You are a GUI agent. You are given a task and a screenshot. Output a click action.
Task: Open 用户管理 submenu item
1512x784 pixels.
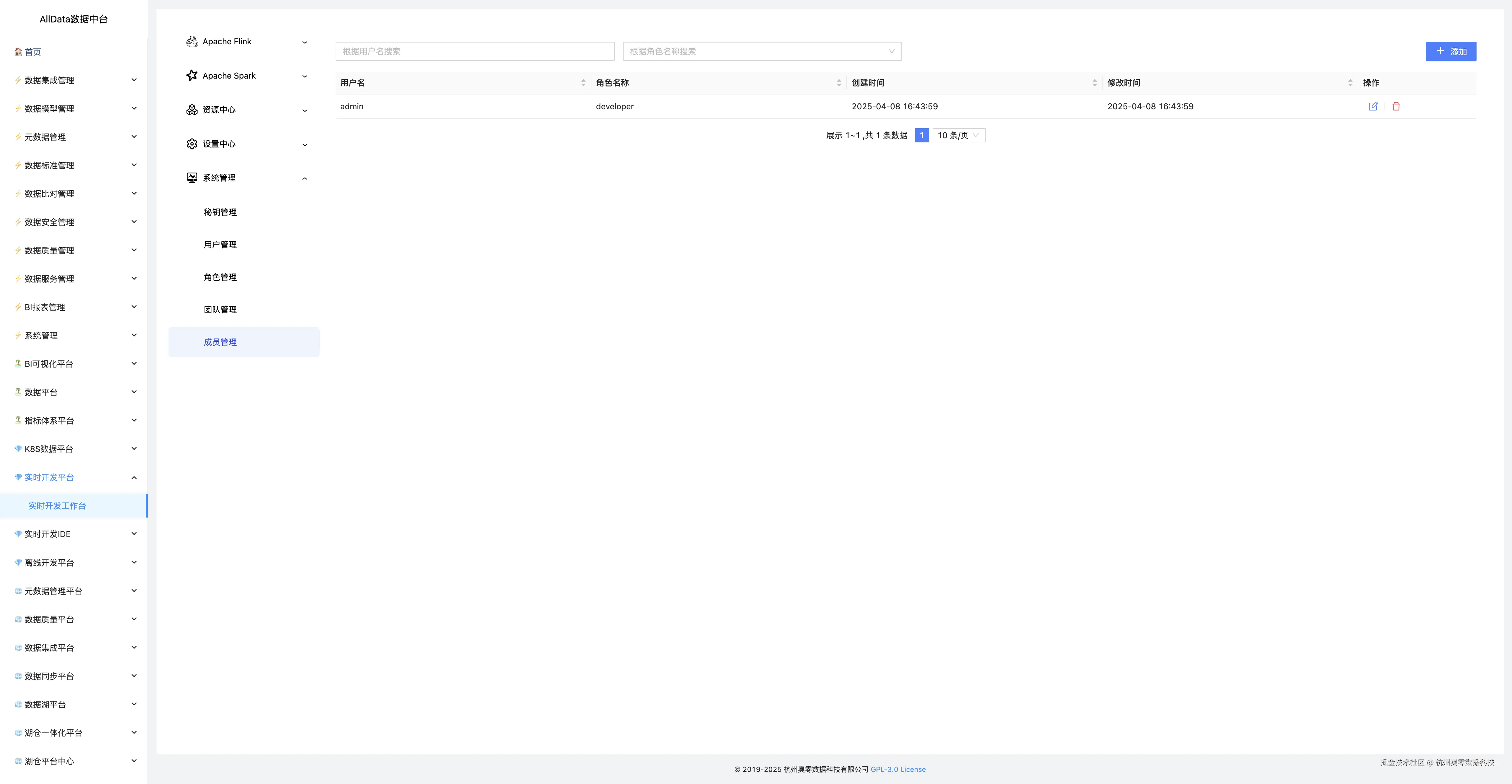pyautogui.click(x=220, y=245)
